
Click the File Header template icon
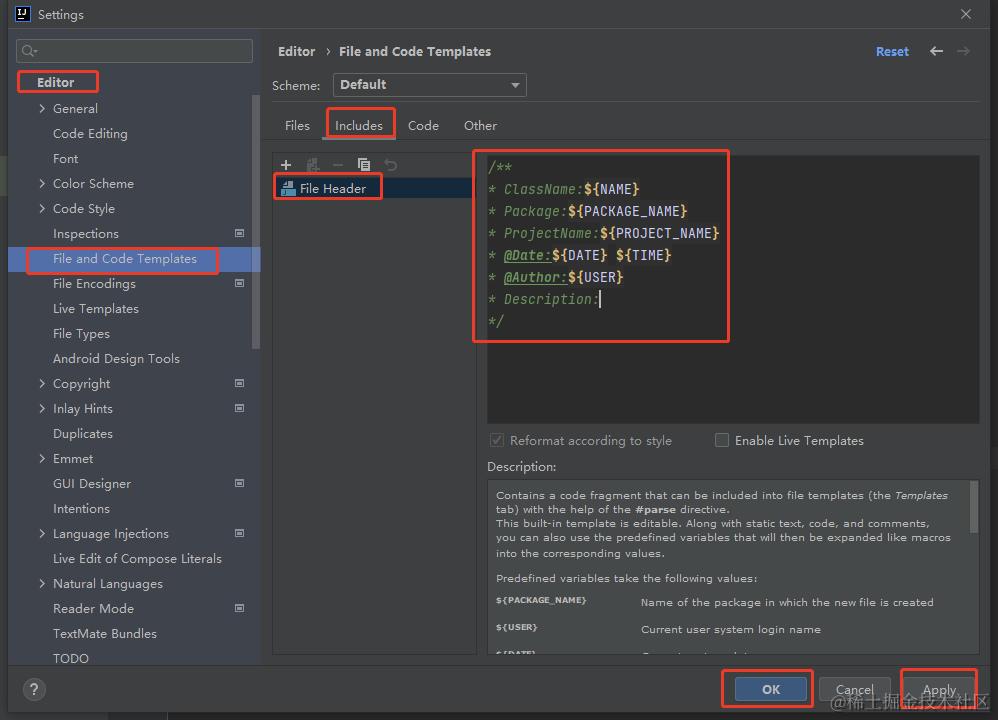(x=288, y=188)
